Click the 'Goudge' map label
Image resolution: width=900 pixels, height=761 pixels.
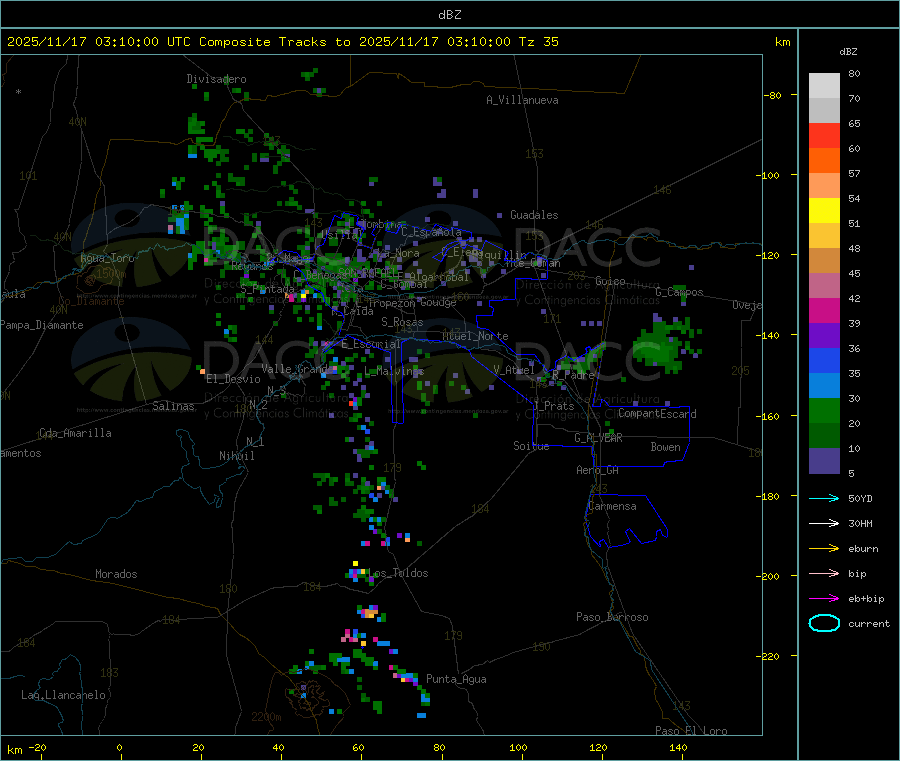438,302
